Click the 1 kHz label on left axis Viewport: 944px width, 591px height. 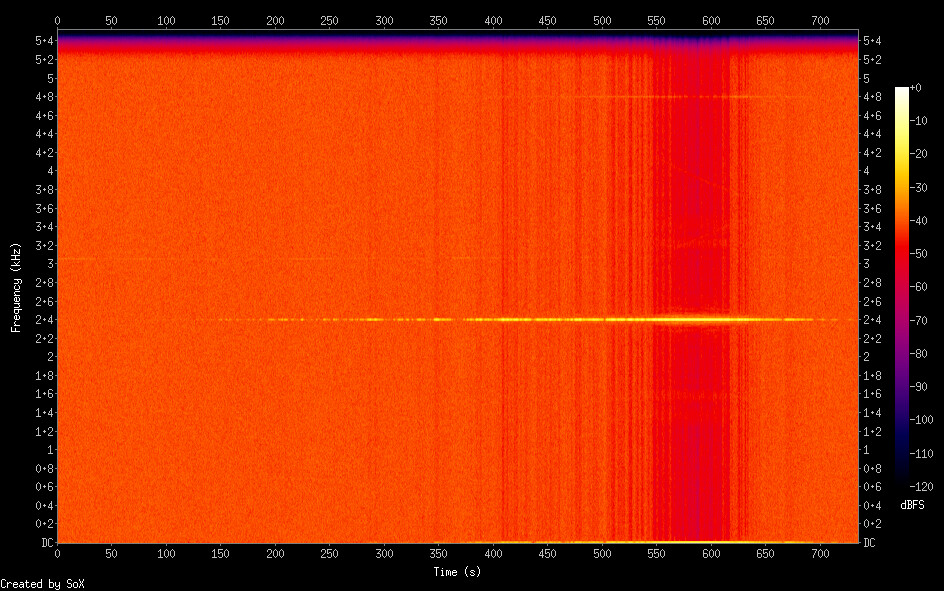tap(49, 450)
